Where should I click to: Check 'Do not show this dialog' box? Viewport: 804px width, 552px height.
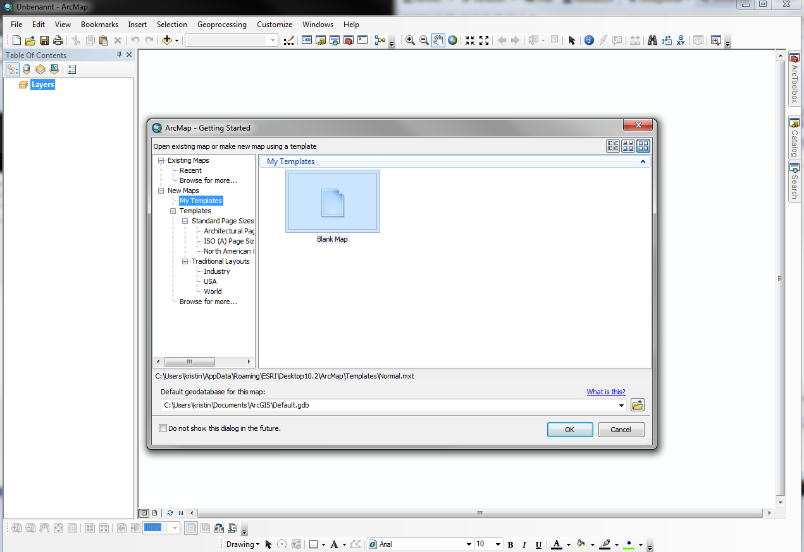click(163, 428)
